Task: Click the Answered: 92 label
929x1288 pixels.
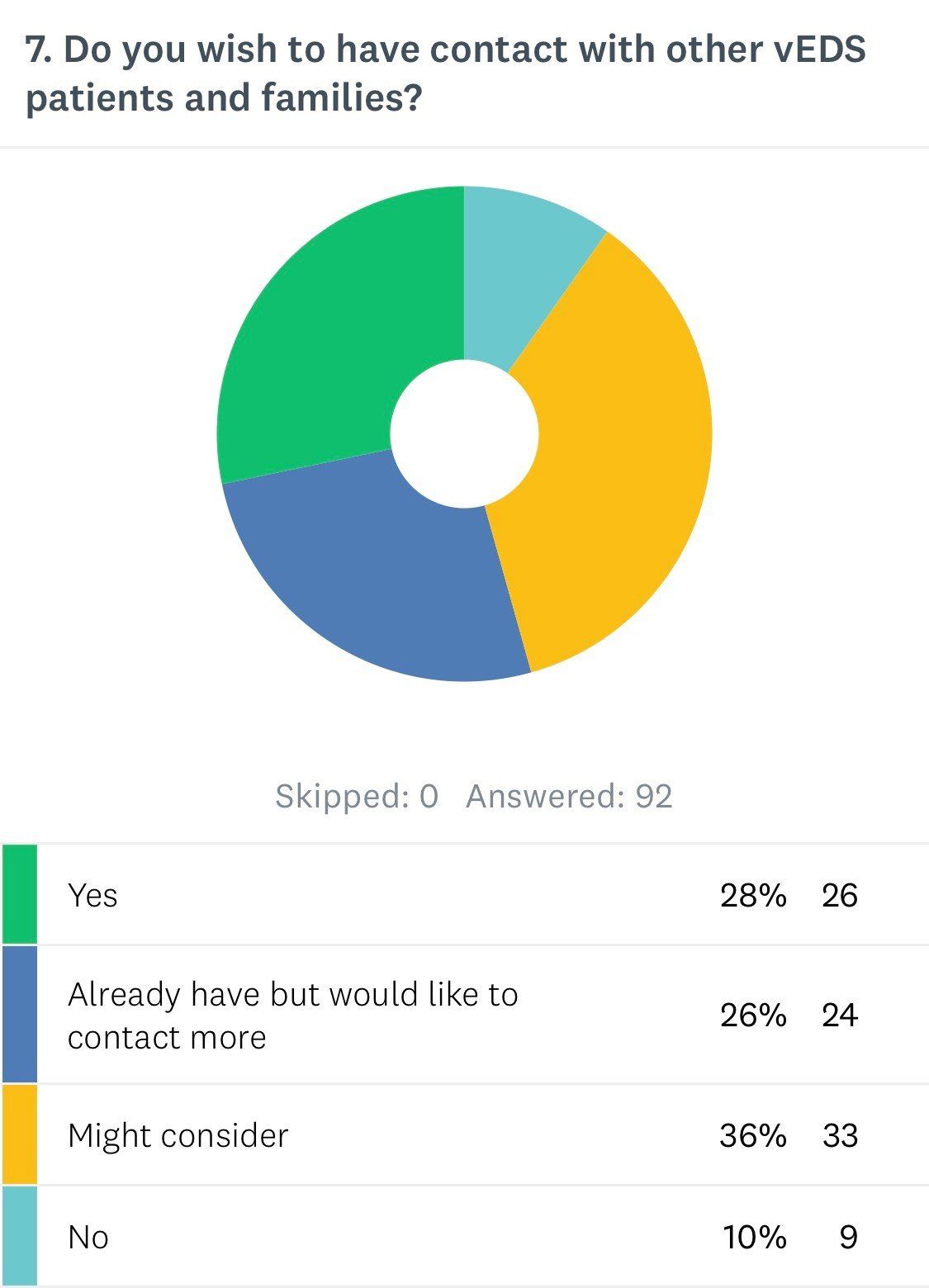Action: click(x=569, y=797)
